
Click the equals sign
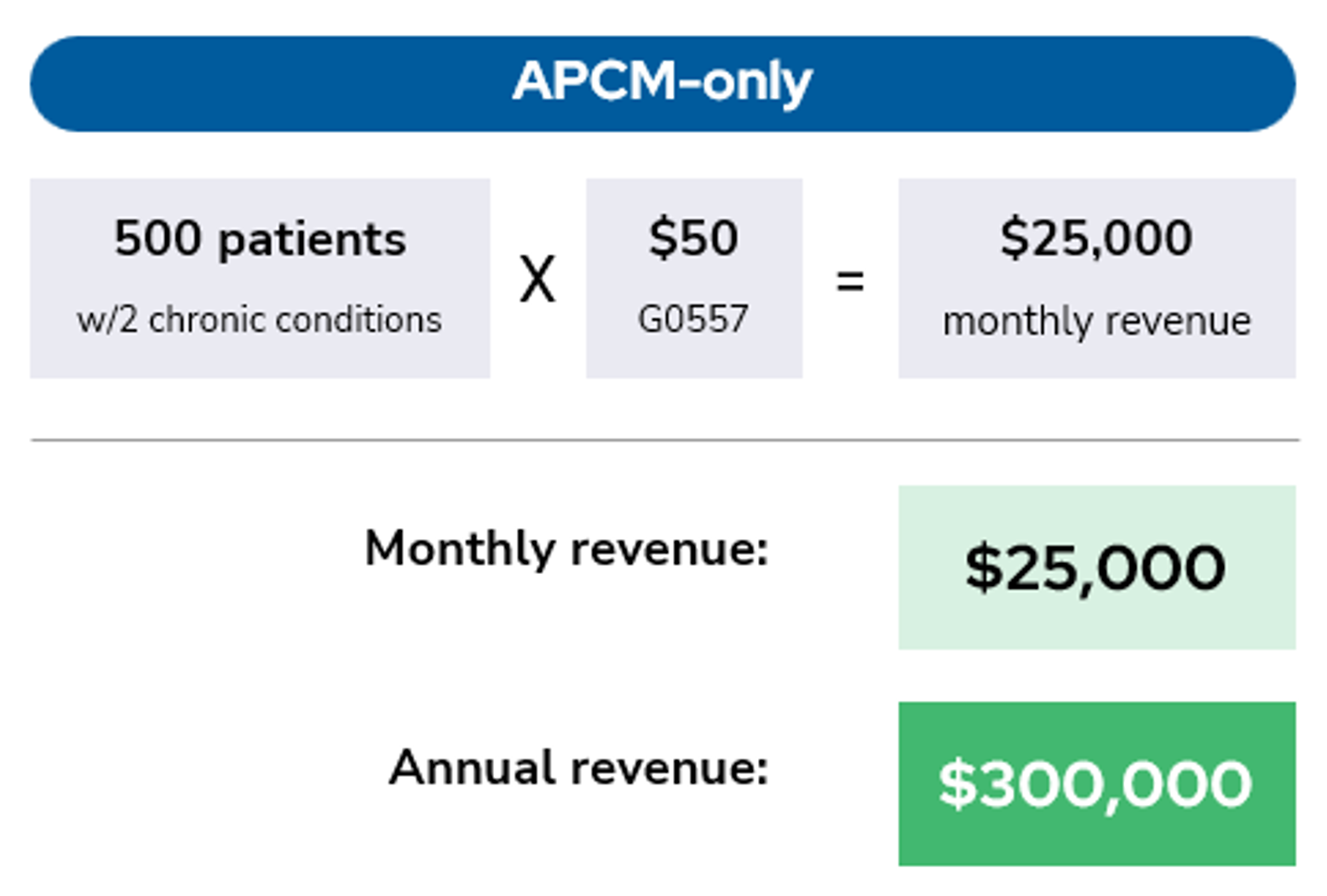pos(850,280)
